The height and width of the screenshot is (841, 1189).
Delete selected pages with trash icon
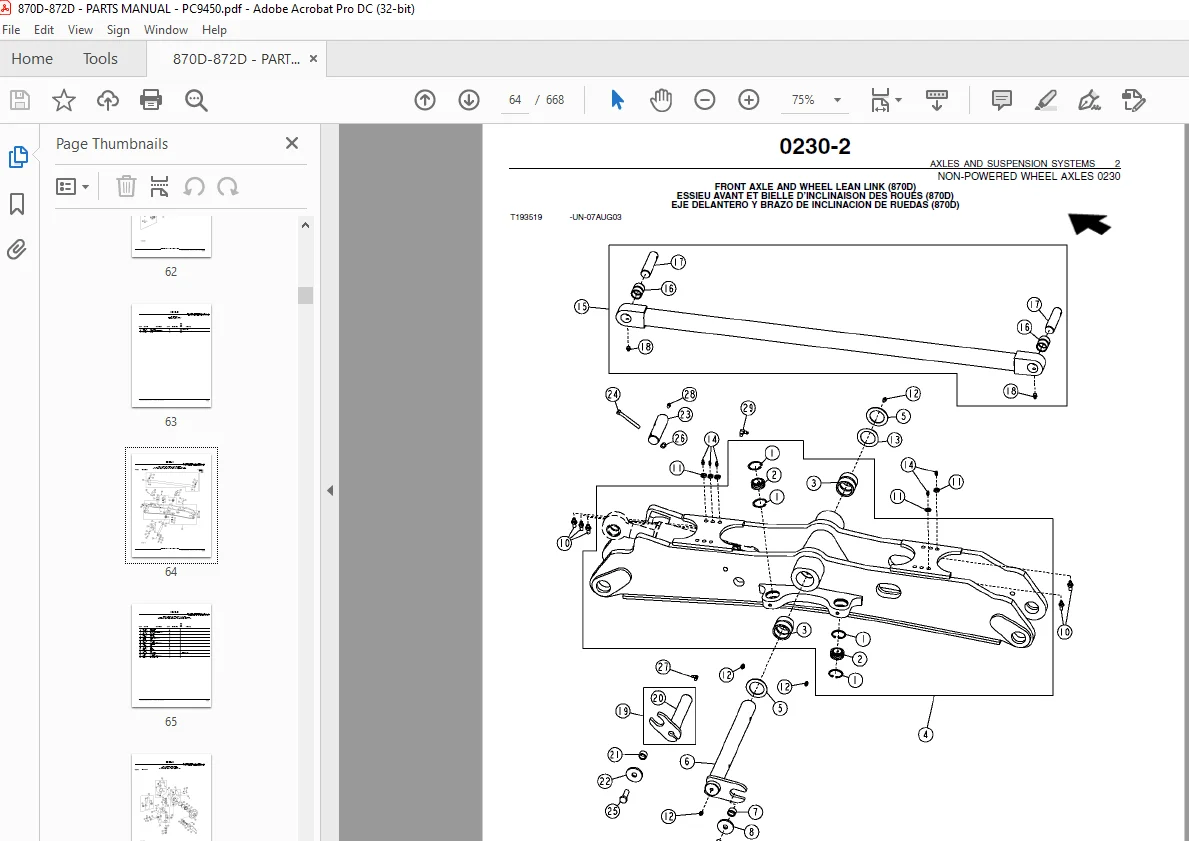pyautogui.click(x=126, y=187)
